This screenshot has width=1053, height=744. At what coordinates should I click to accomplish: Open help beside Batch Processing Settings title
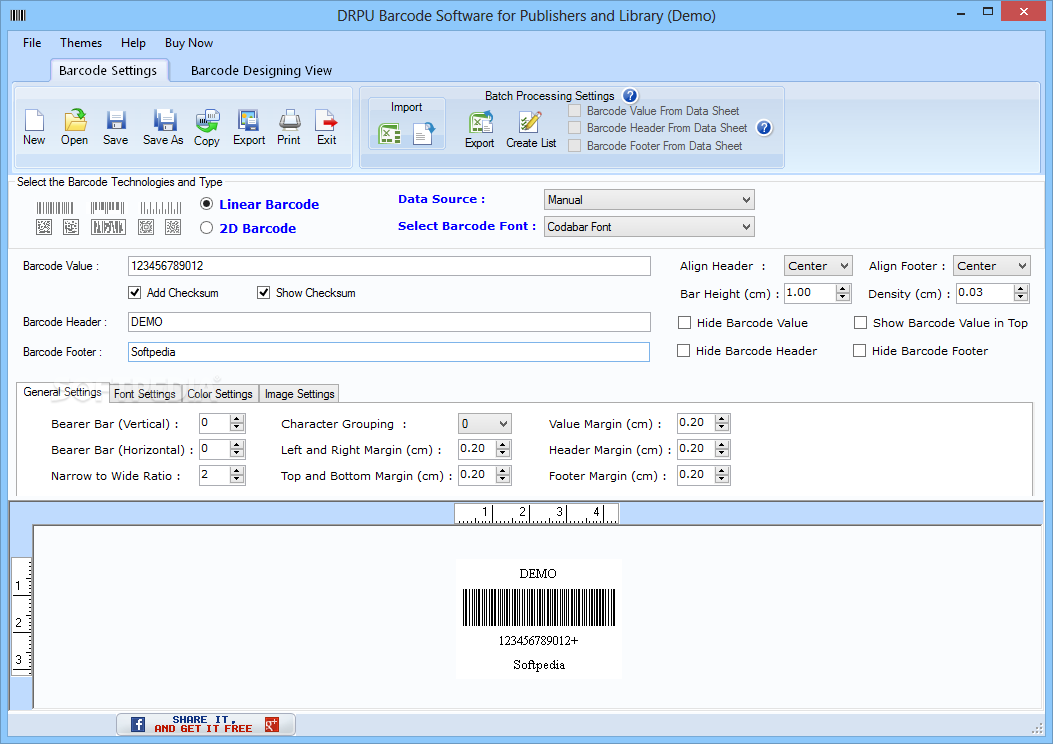coord(630,95)
